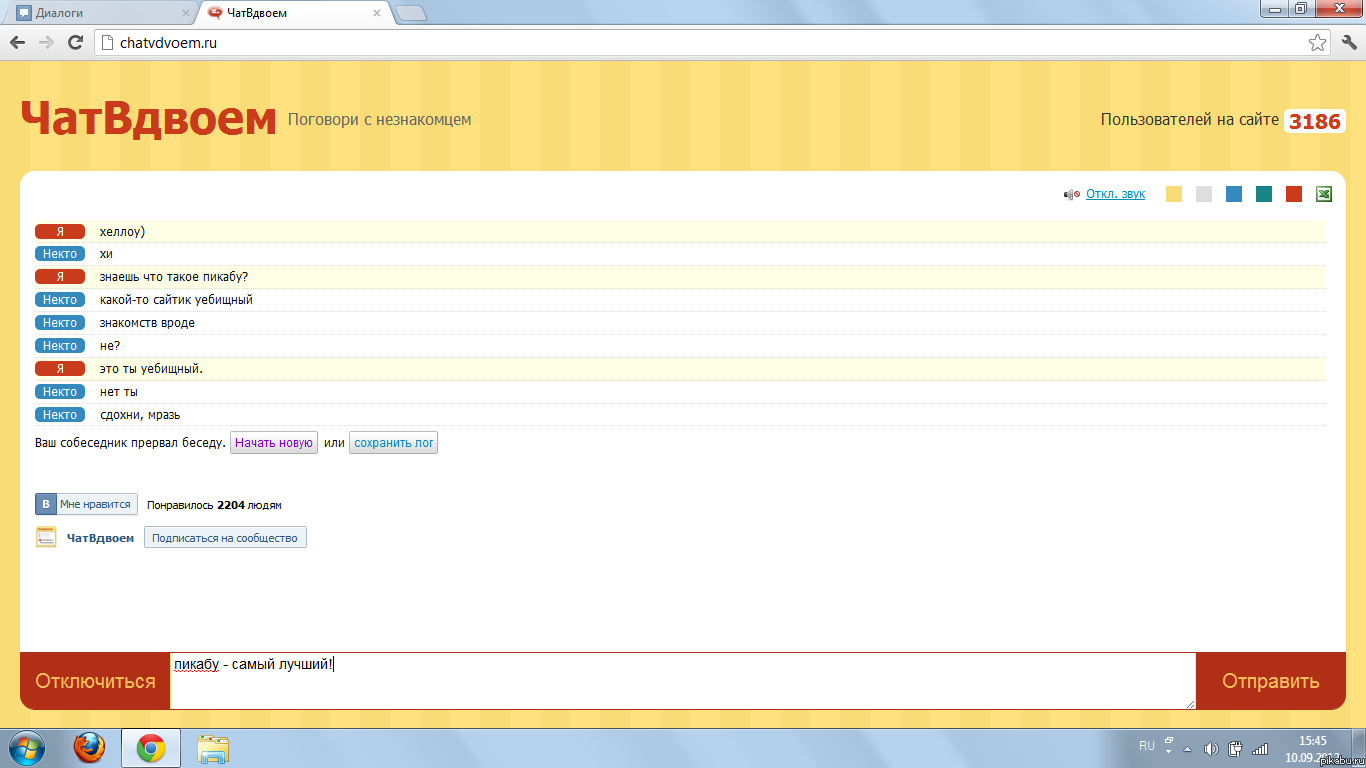This screenshot has height=768, width=1366.
Task: Open Firefox from the taskbar
Action: click(89, 748)
